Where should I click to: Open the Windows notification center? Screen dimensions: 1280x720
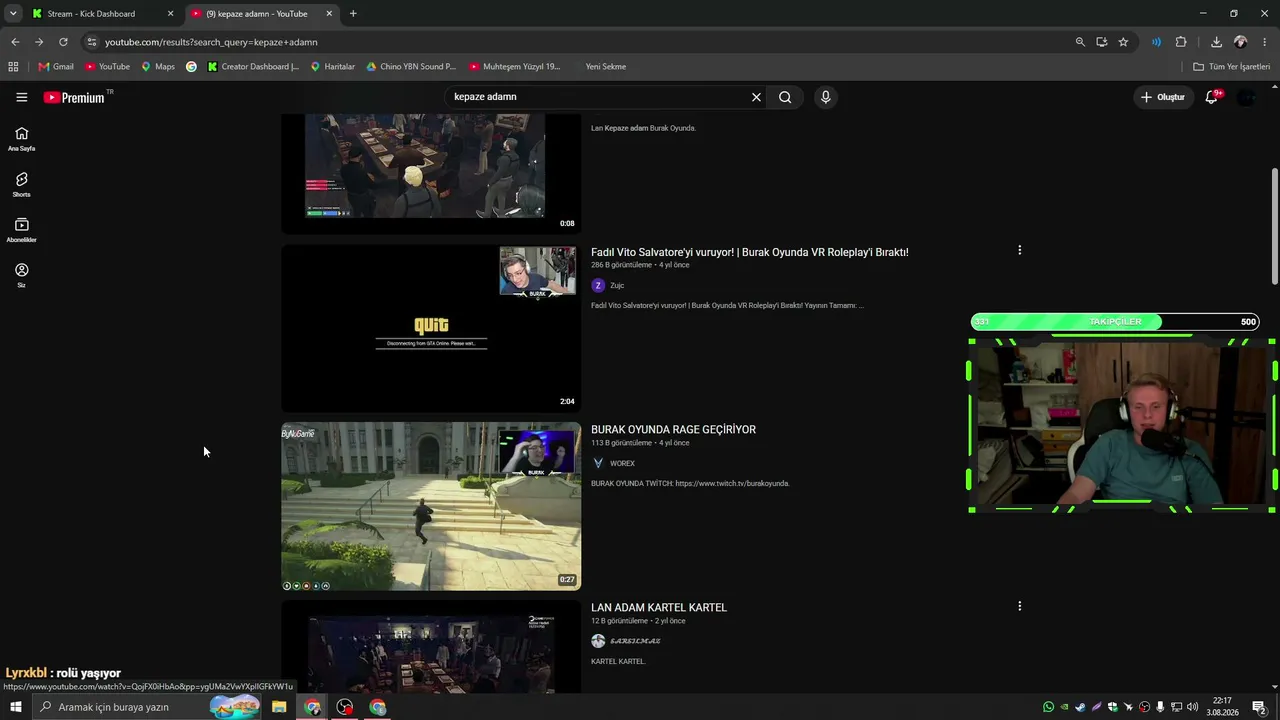(x=1259, y=707)
